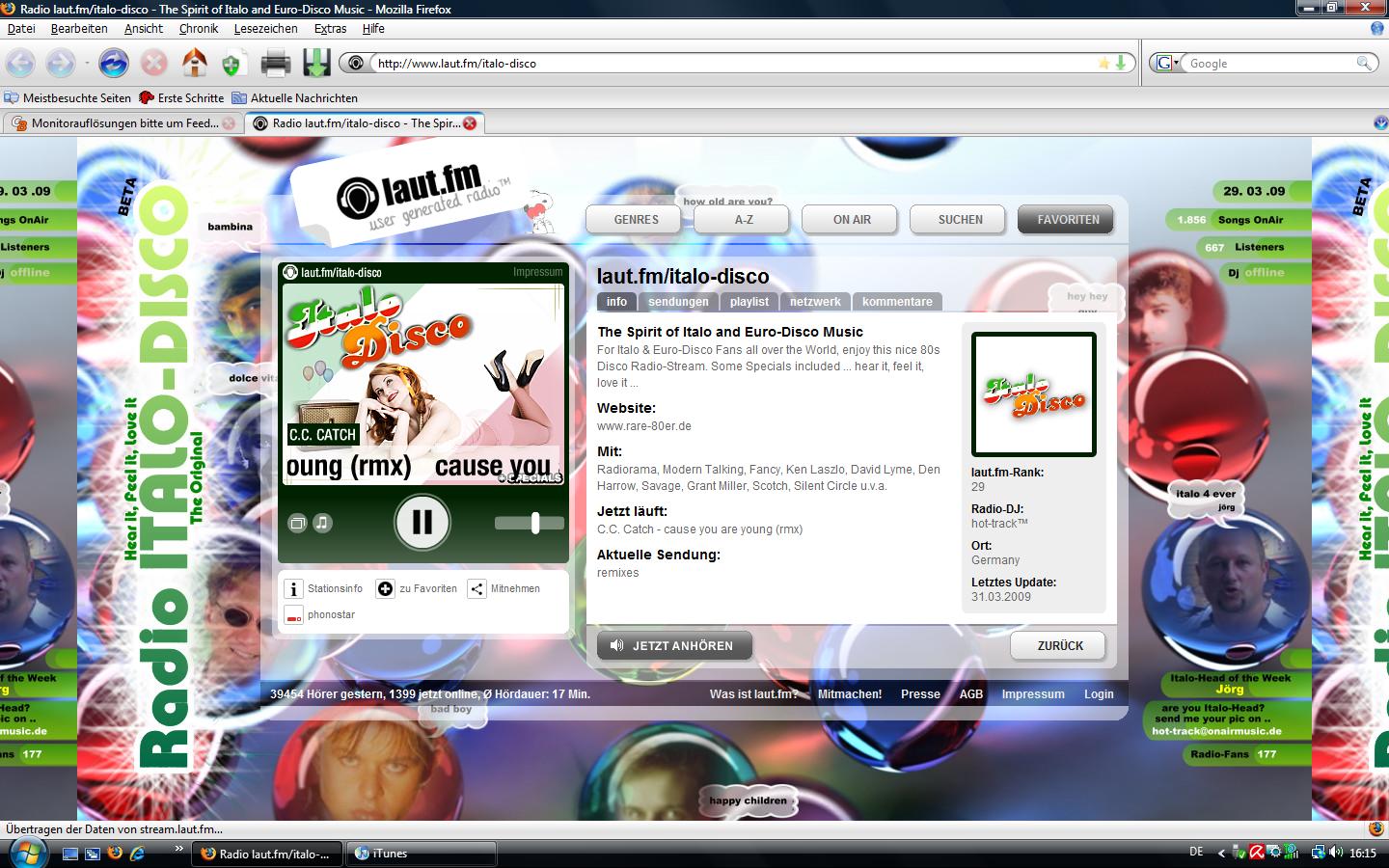Open the Hilfe menu

(x=373, y=29)
